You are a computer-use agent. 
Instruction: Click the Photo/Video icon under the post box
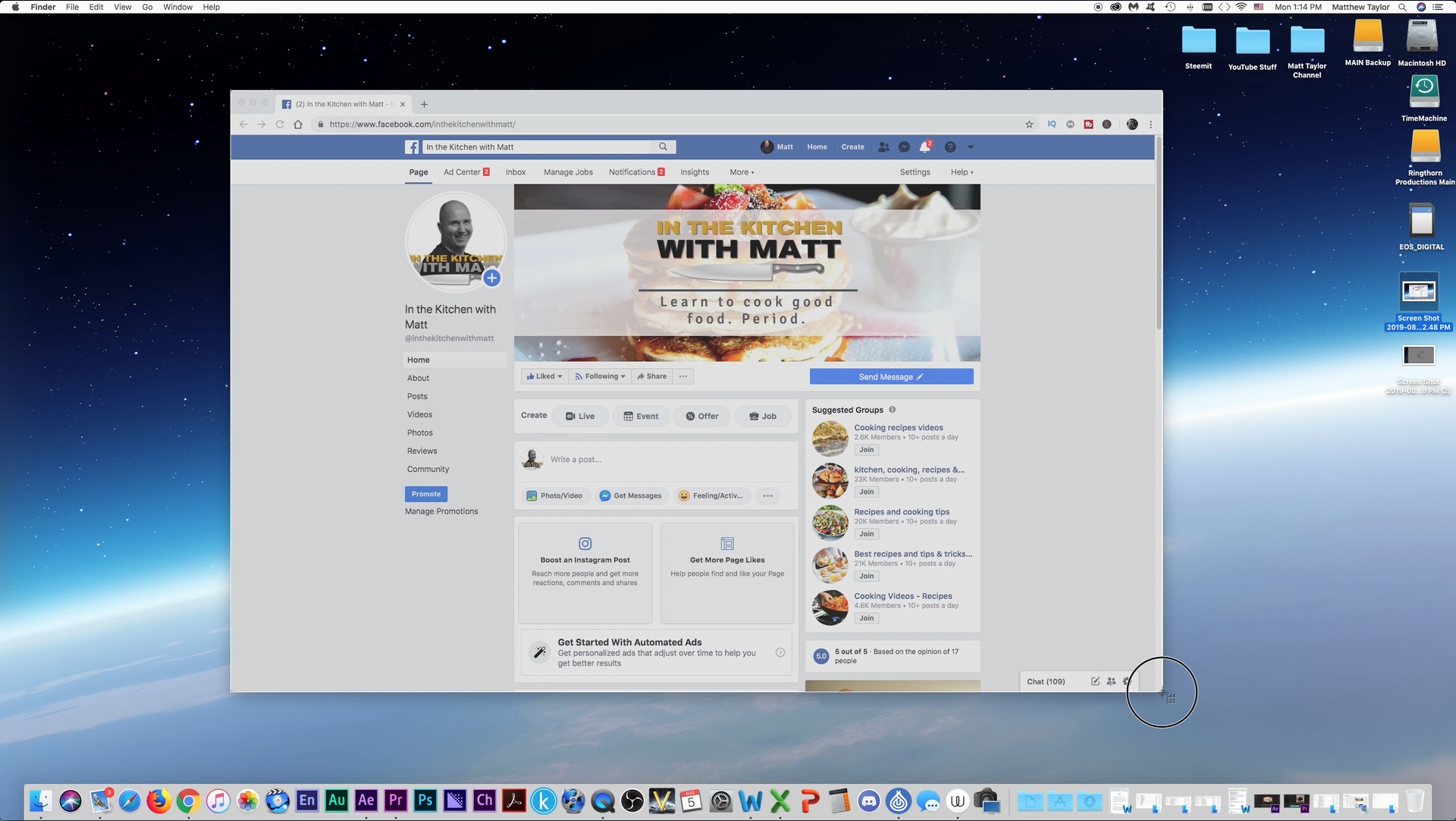pyautogui.click(x=530, y=495)
